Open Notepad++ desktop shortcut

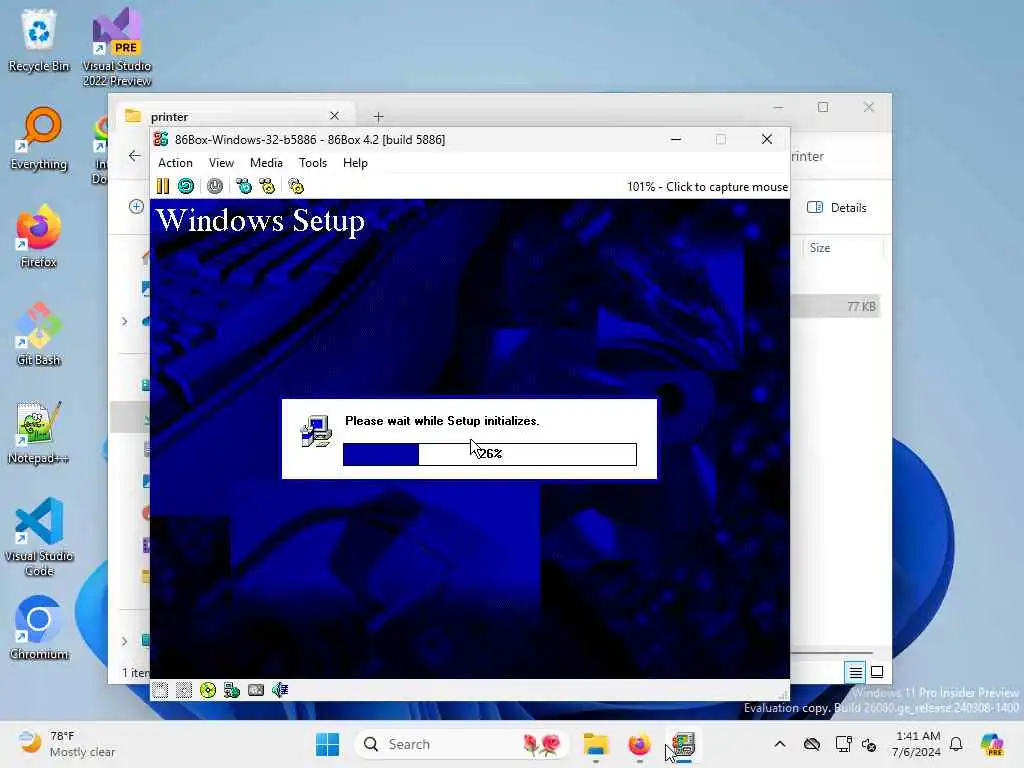coord(39,432)
